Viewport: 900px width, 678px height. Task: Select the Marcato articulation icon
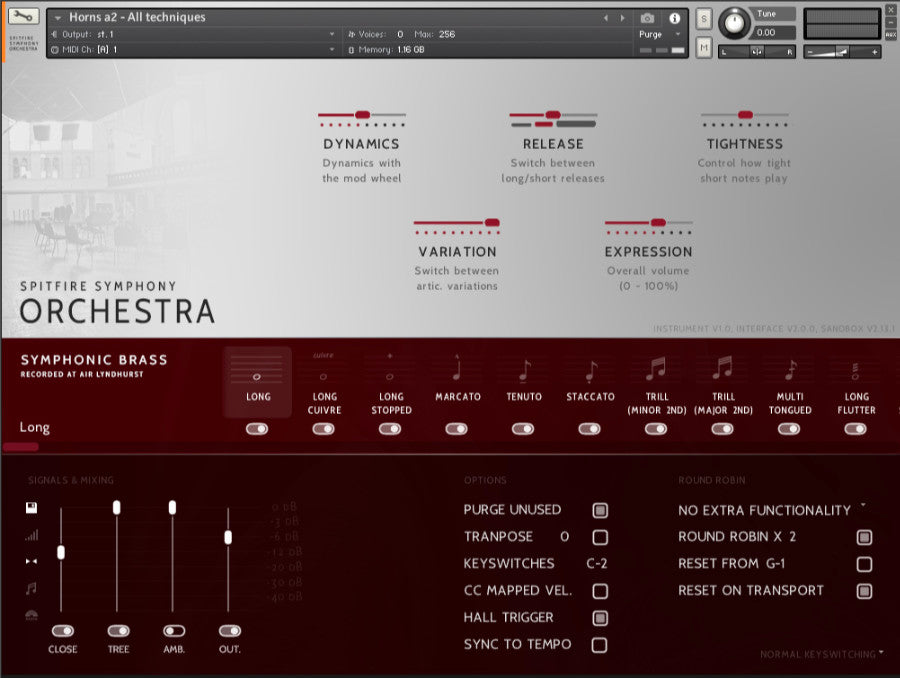457,369
